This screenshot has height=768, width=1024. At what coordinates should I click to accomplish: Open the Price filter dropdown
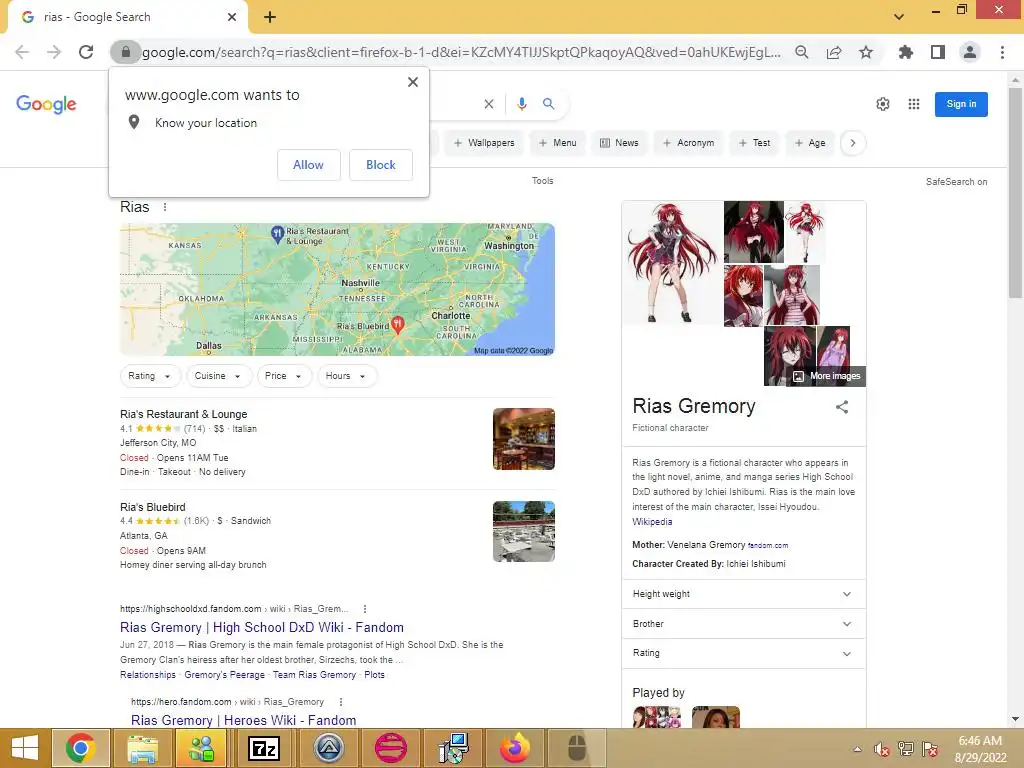tap(283, 376)
